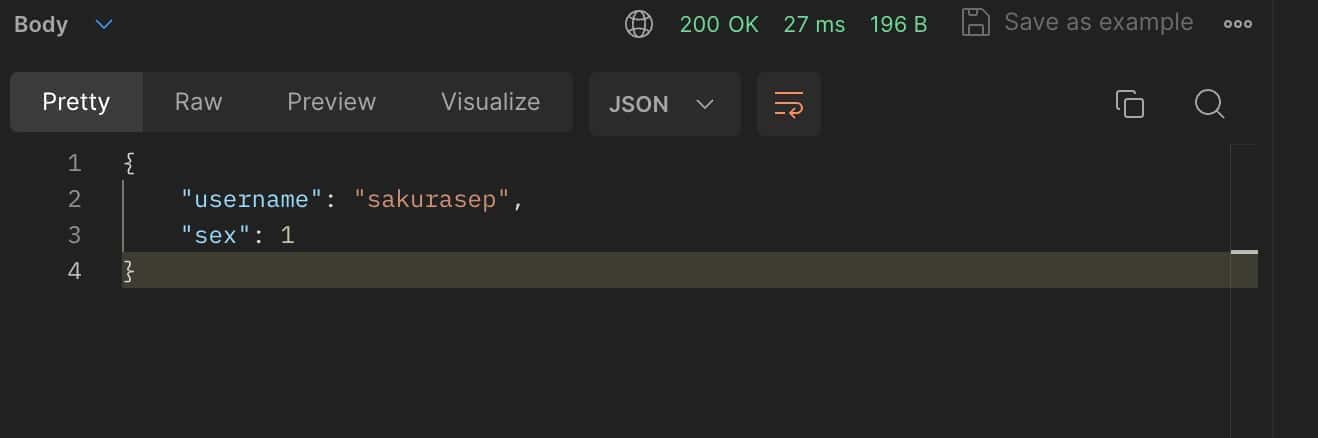Select the Preview tab
This screenshot has height=438, width=1318.
pyautogui.click(x=331, y=102)
